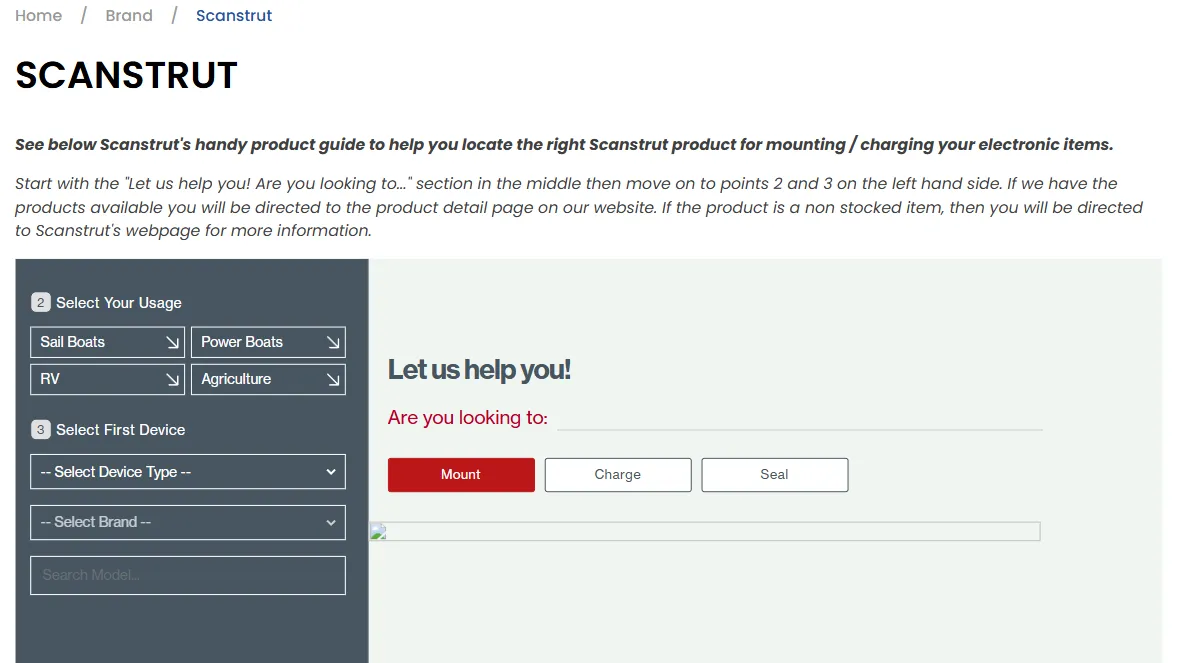Image resolution: width=1183 pixels, height=663 pixels.
Task: Click the numbered badge next to Select First Device
Action: click(x=40, y=429)
